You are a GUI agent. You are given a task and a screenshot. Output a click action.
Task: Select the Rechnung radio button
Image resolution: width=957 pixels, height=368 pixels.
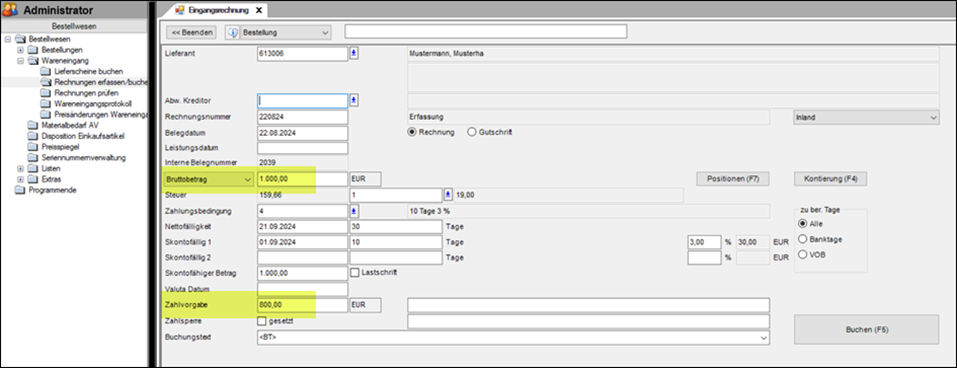411,132
